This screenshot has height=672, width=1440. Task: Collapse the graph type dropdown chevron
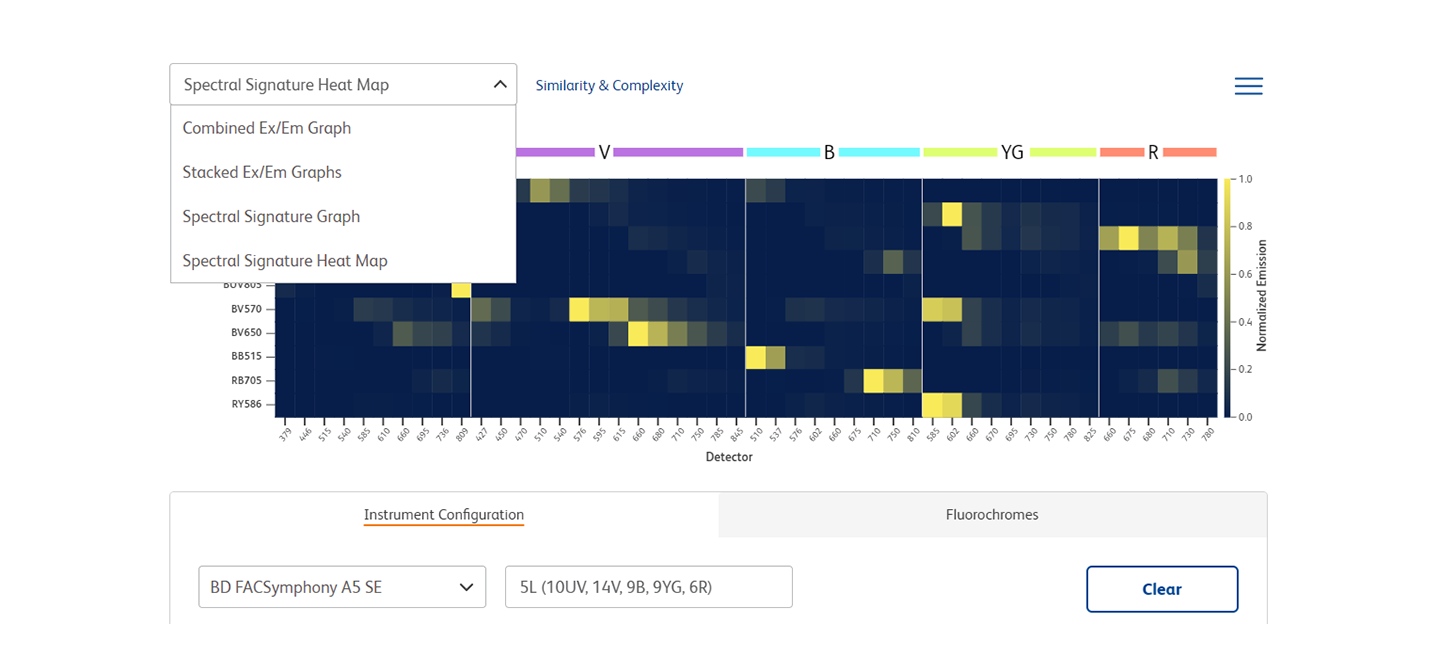click(500, 85)
